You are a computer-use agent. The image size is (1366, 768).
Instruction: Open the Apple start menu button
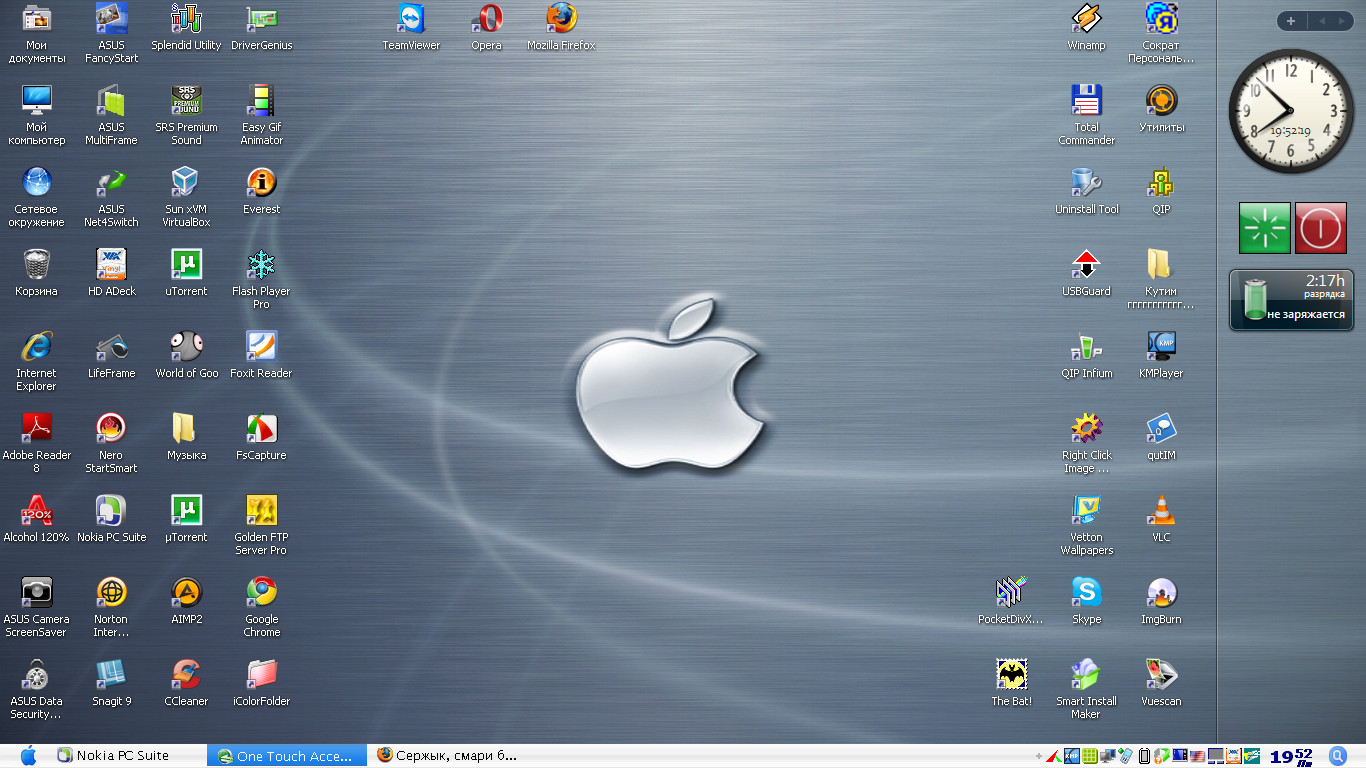point(28,756)
